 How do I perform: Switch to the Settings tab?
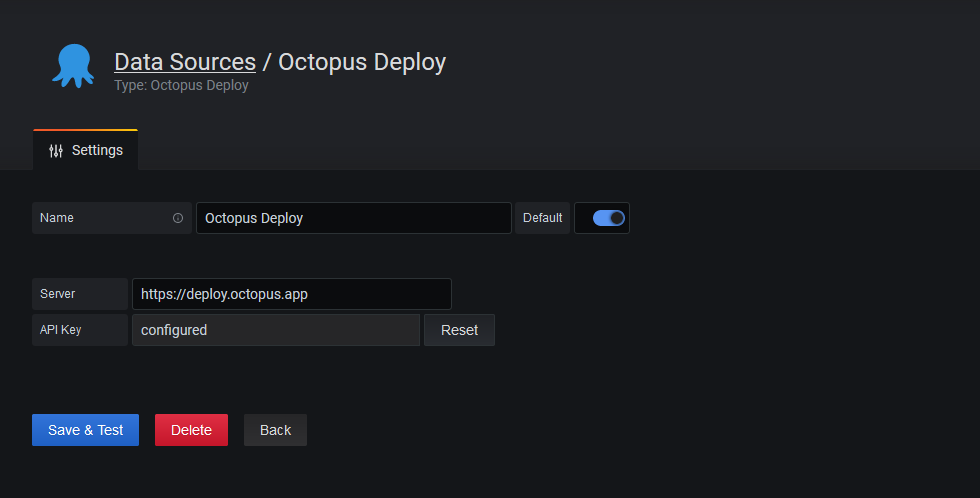pyautogui.click(x=86, y=151)
